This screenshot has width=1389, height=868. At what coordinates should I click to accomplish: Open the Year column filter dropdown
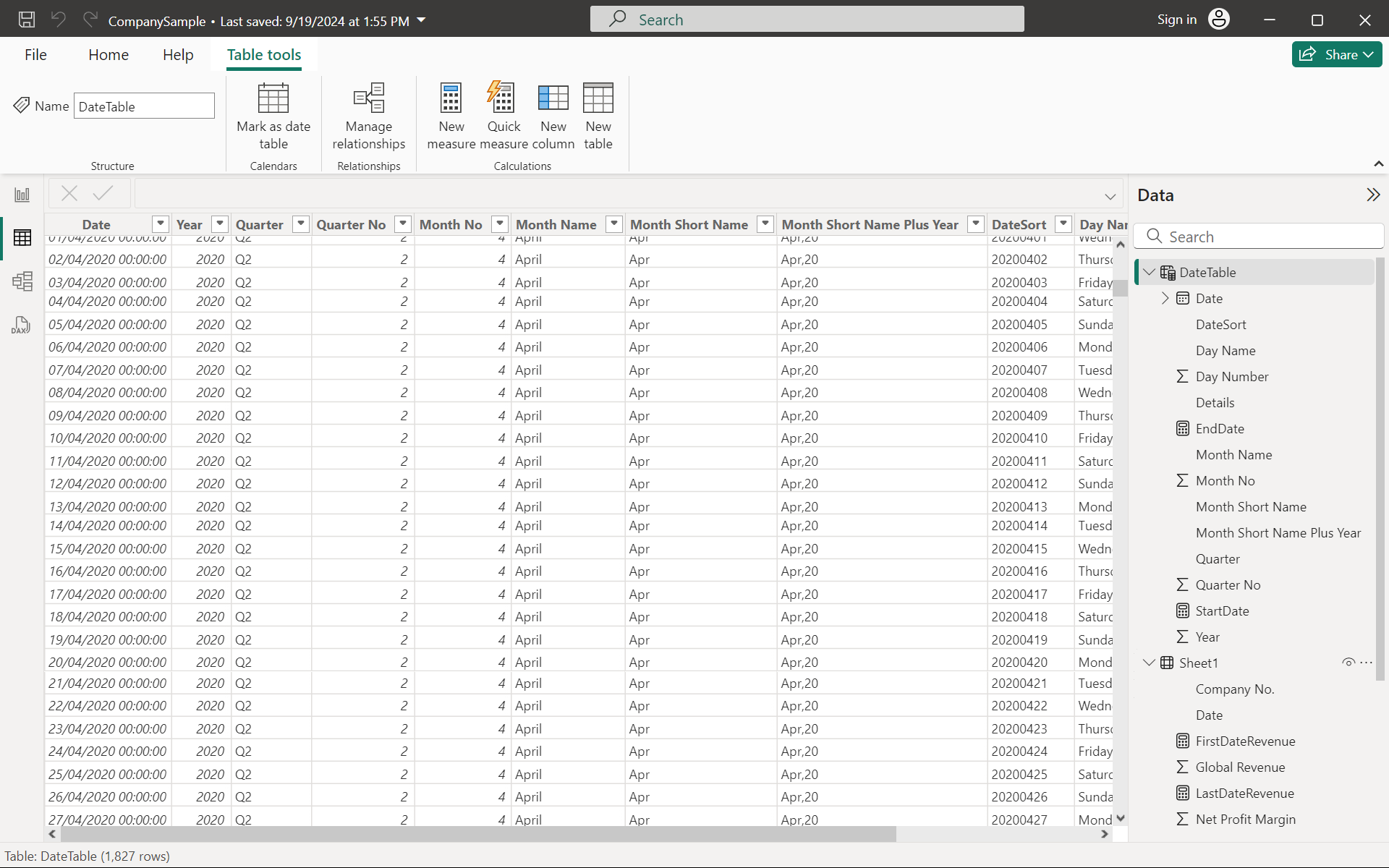(220, 224)
